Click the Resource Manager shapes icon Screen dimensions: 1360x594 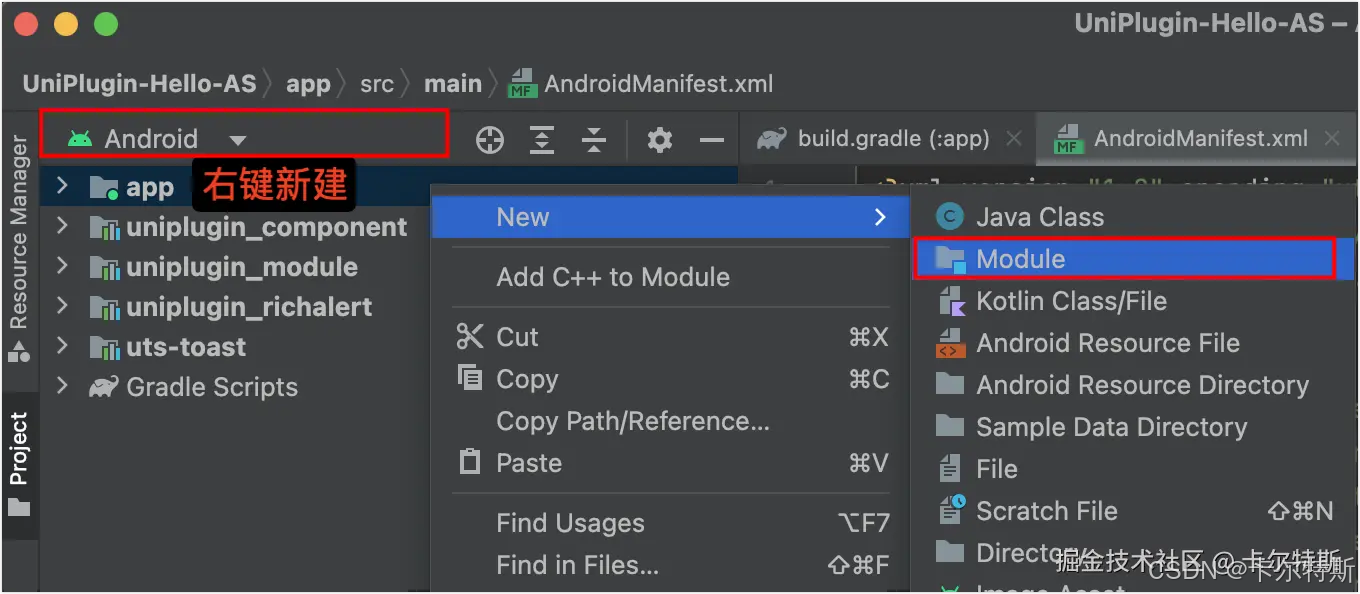click(x=19, y=351)
